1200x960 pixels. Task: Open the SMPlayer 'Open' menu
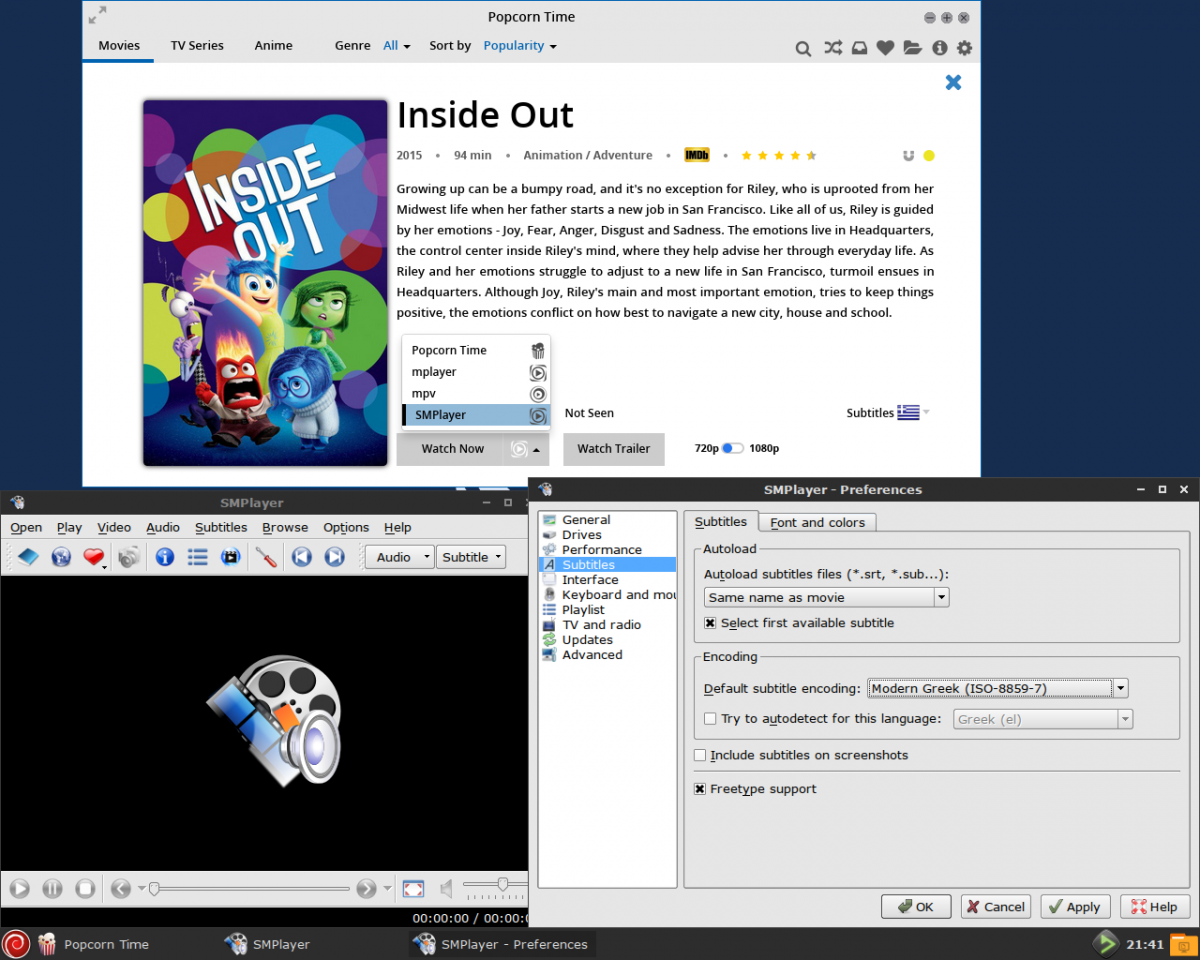pyautogui.click(x=26, y=527)
